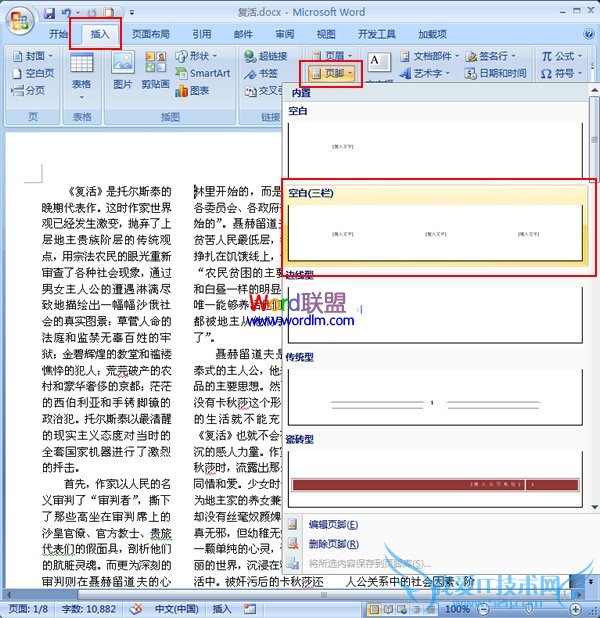This screenshot has width=600, height=618.
Task: Insert a cover page with 封面
Action: [x=34, y=56]
